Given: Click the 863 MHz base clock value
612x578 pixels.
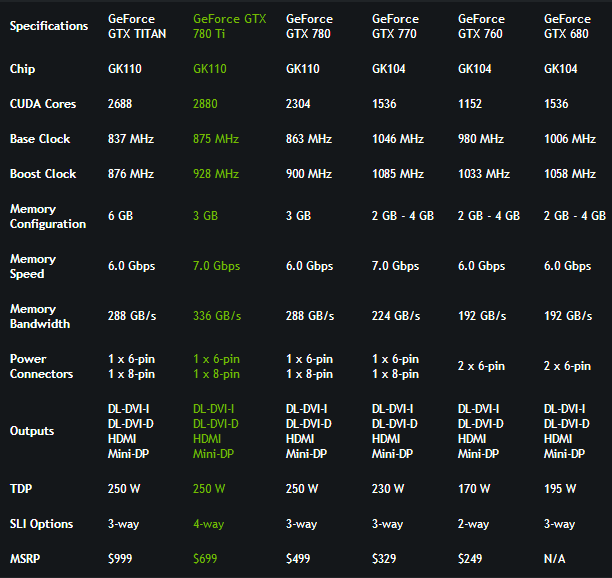Looking at the screenshot, I should [309, 139].
